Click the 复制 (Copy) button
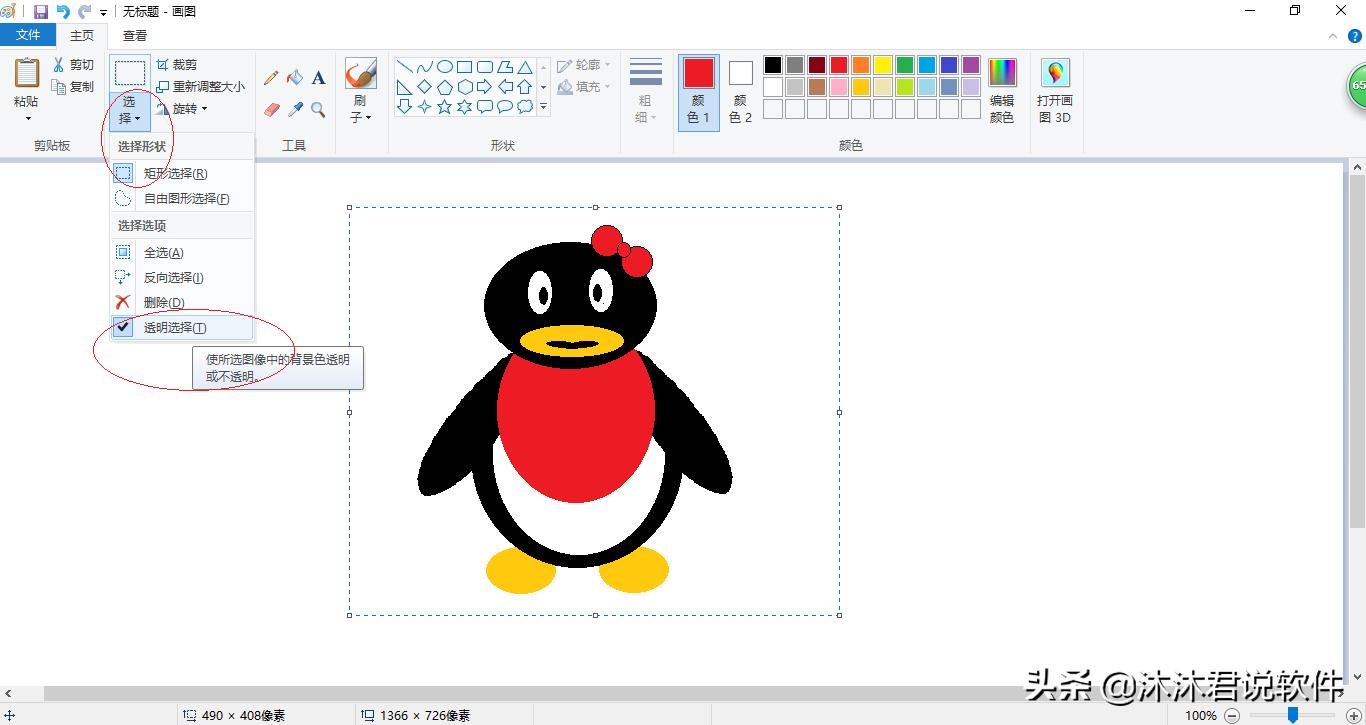The width and height of the screenshot is (1366, 725). 74,87
